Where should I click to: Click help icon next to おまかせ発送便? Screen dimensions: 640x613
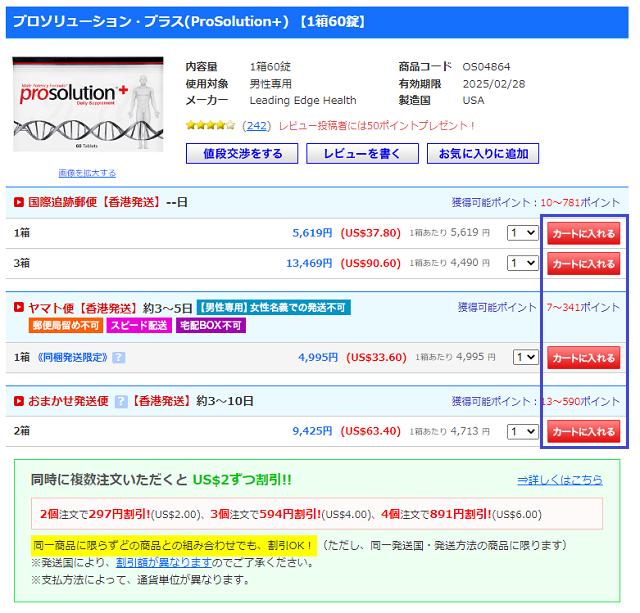click(x=121, y=401)
